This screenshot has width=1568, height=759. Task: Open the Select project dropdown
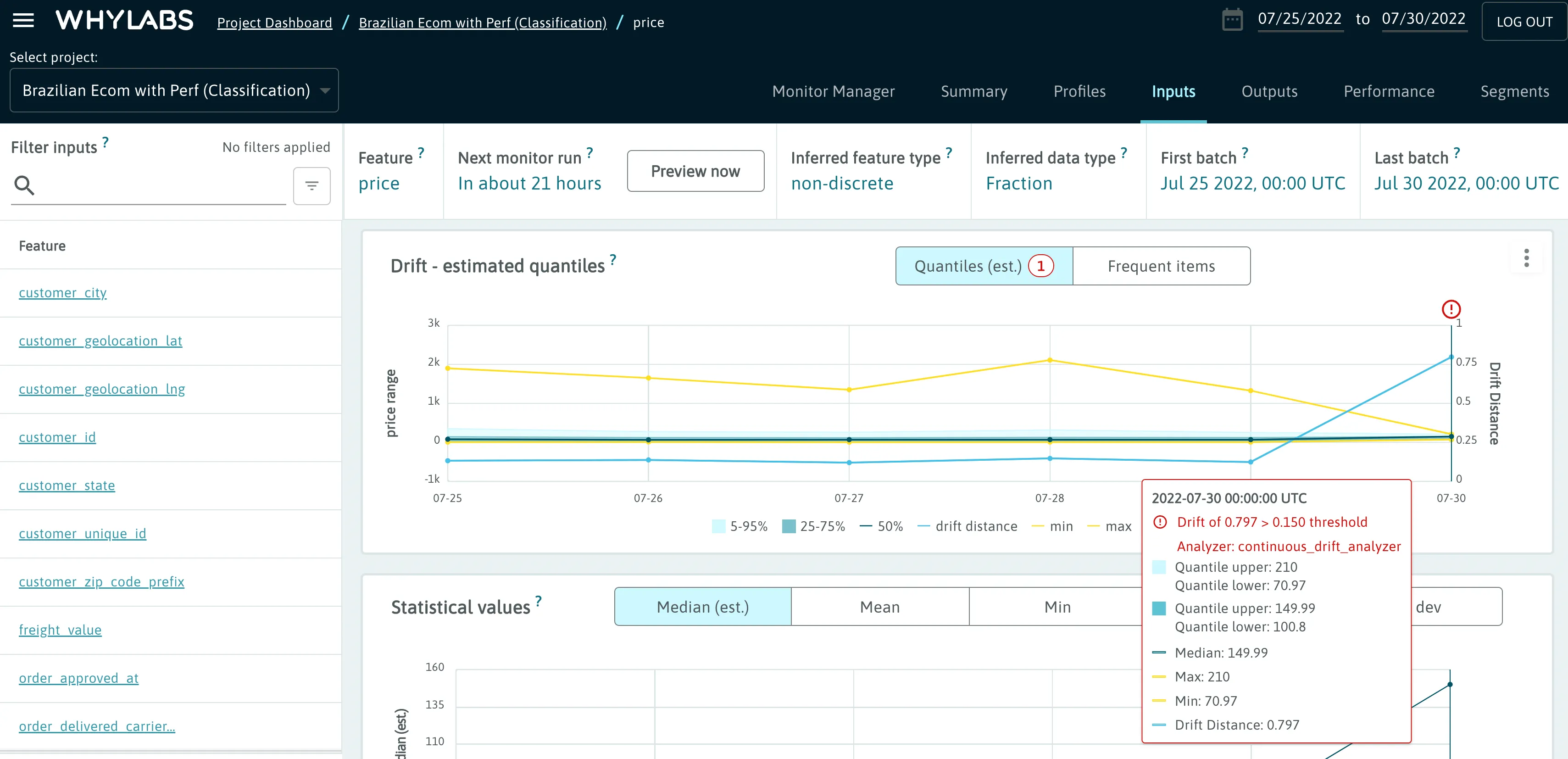(x=174, y=91)
